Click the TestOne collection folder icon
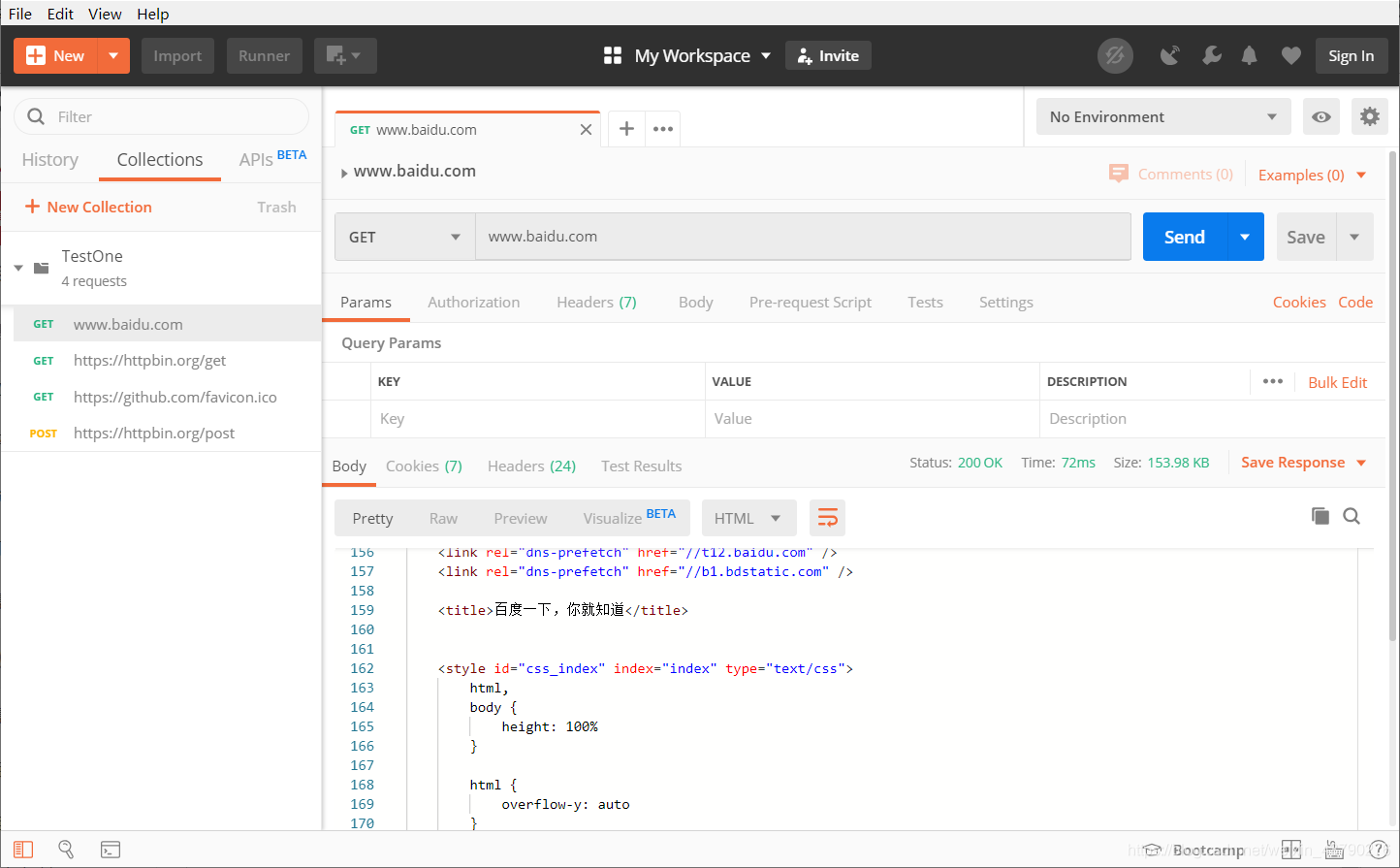The height and width of the screenshot is (868, 1400). (x=41, y=268)
